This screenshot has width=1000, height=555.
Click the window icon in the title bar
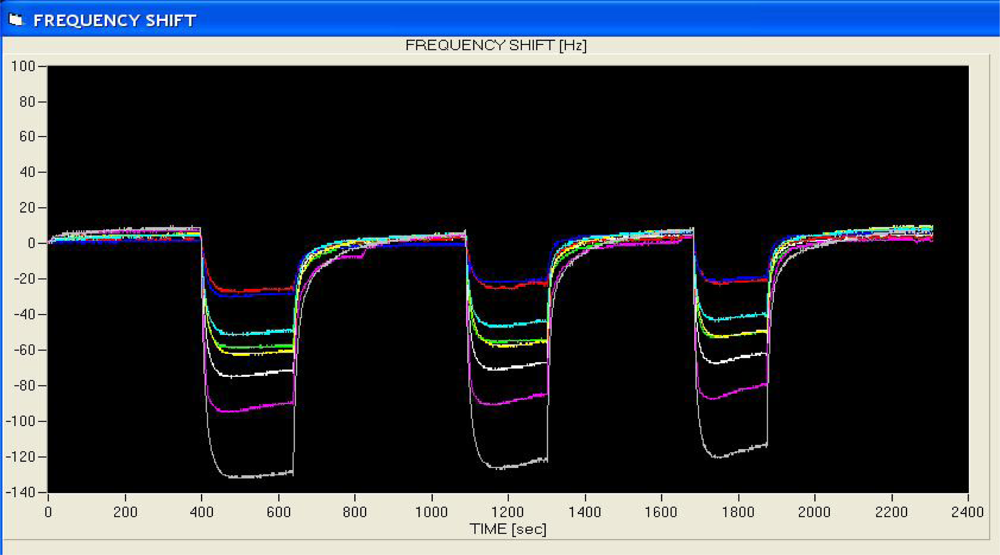15,20
